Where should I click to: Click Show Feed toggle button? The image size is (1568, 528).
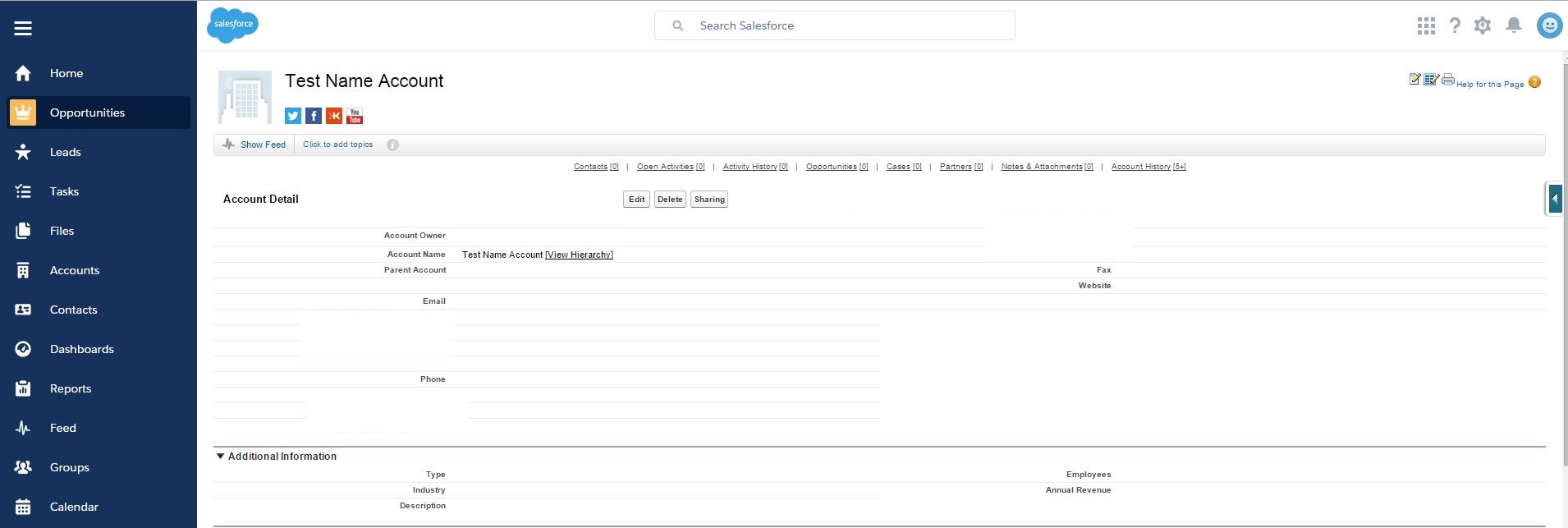pyautogui.click(x=254, y=145)
